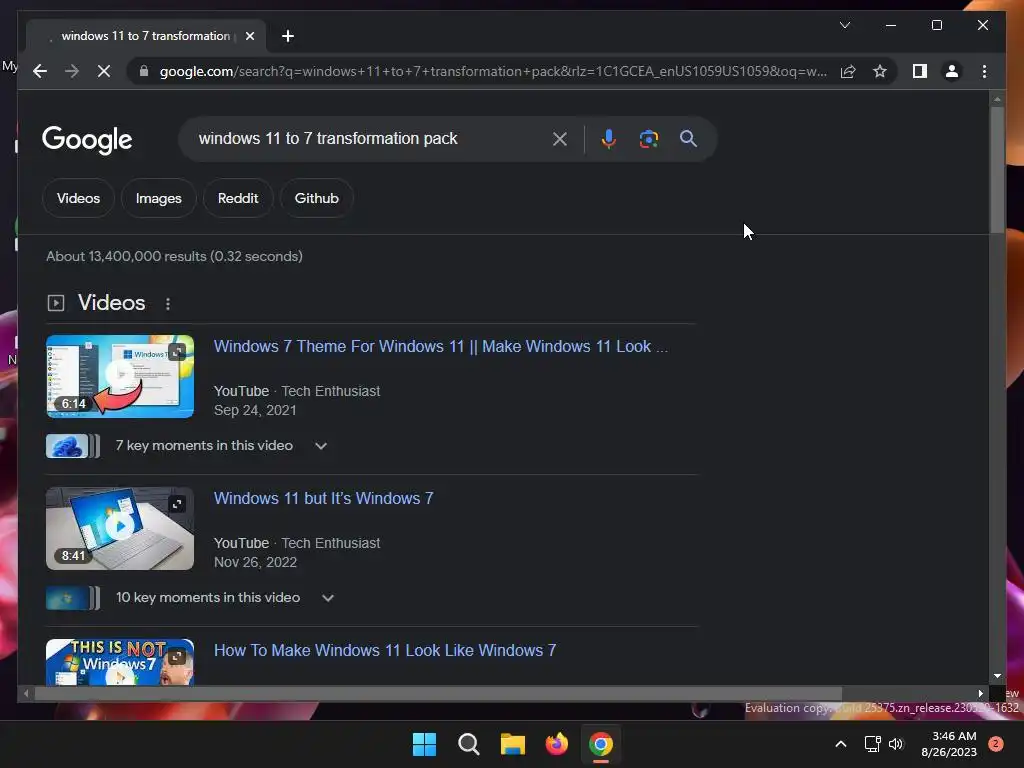Open Chrome's three-dot menu
The width and height of the screenshot is (1024, 768).
pyautogui.click(x=984, y=71)
